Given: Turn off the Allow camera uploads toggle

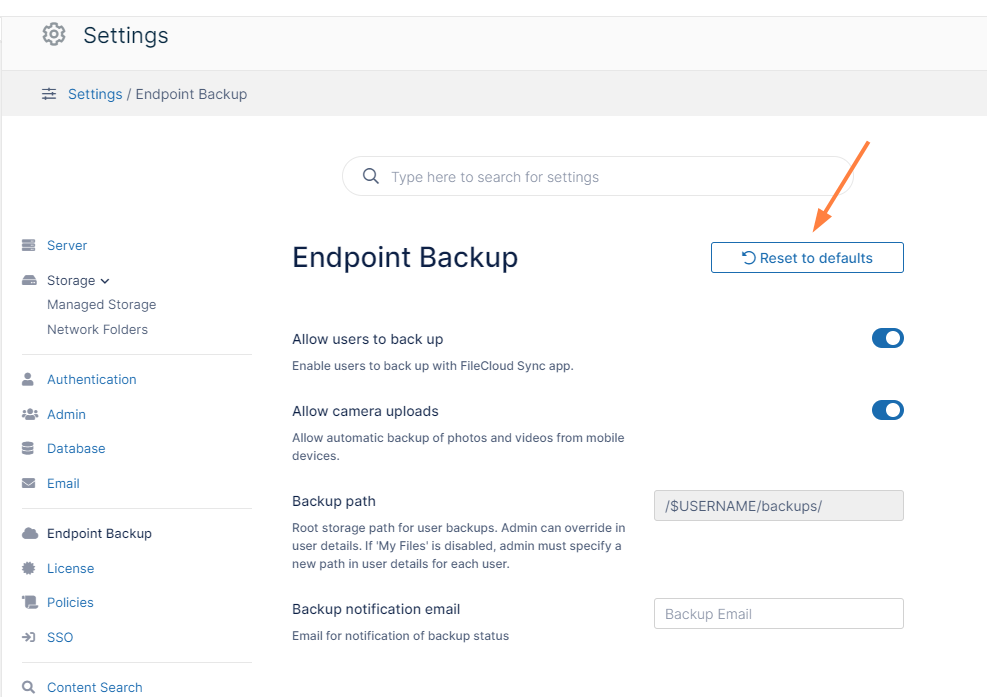Looking at the screenshot, I should click(887, 410).
